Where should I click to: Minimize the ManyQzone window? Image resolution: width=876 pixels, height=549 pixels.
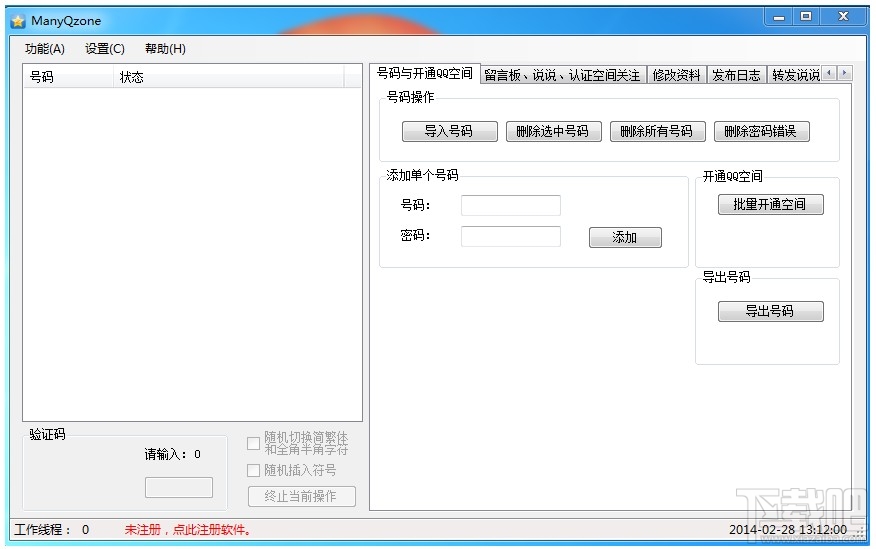coord(779,17)
